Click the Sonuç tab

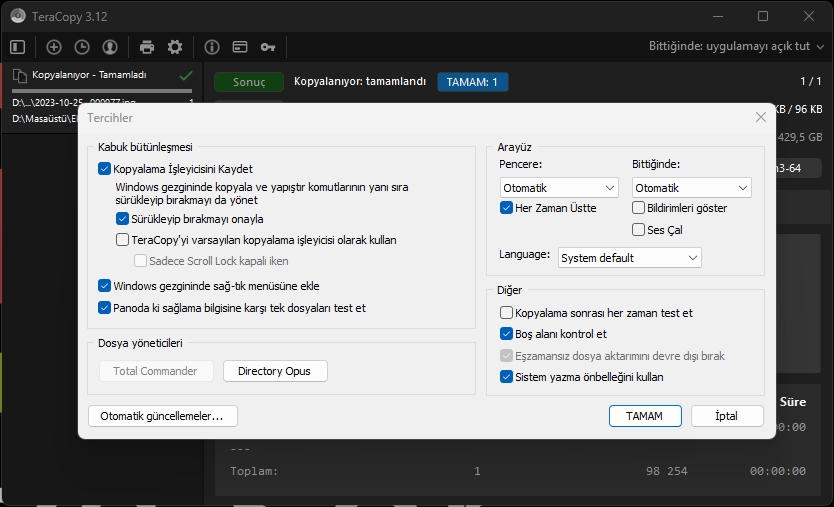(249, 82)
